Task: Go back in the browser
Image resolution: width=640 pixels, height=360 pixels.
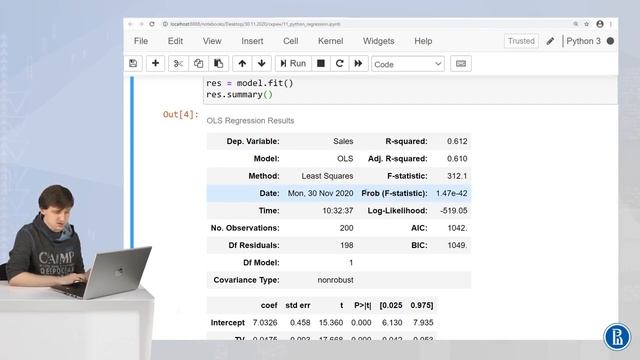Action: [x=130, y=24]
